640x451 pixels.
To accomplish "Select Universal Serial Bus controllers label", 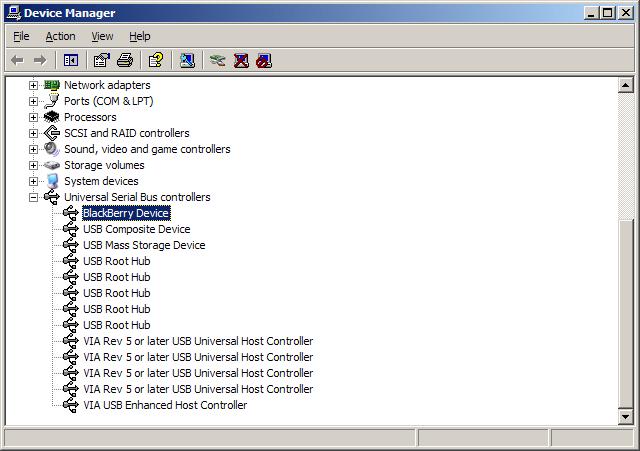I will click(x=137, y=197).
